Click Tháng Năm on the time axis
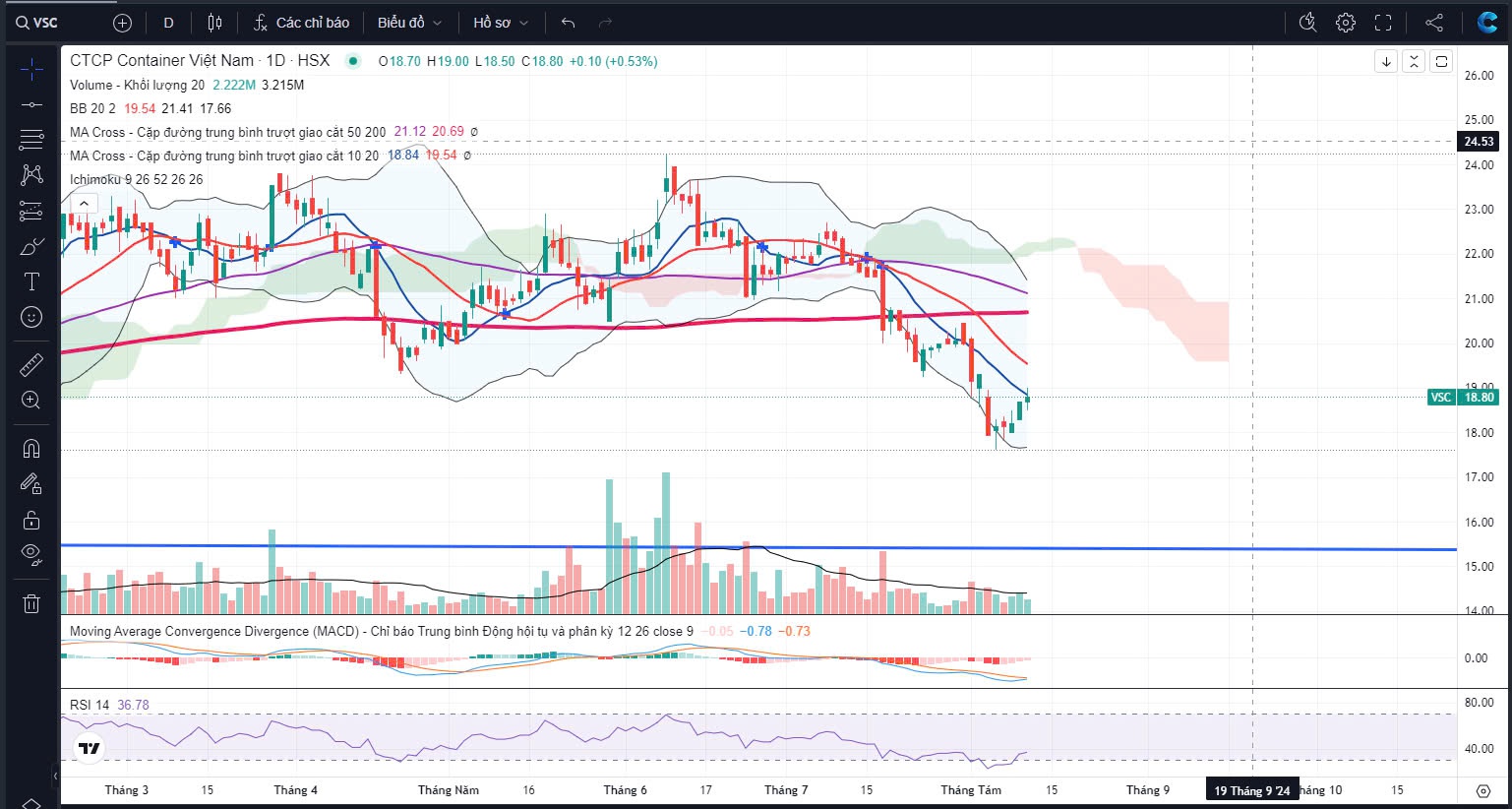This screenshot has width=1512, height=809. pos(449,790)
